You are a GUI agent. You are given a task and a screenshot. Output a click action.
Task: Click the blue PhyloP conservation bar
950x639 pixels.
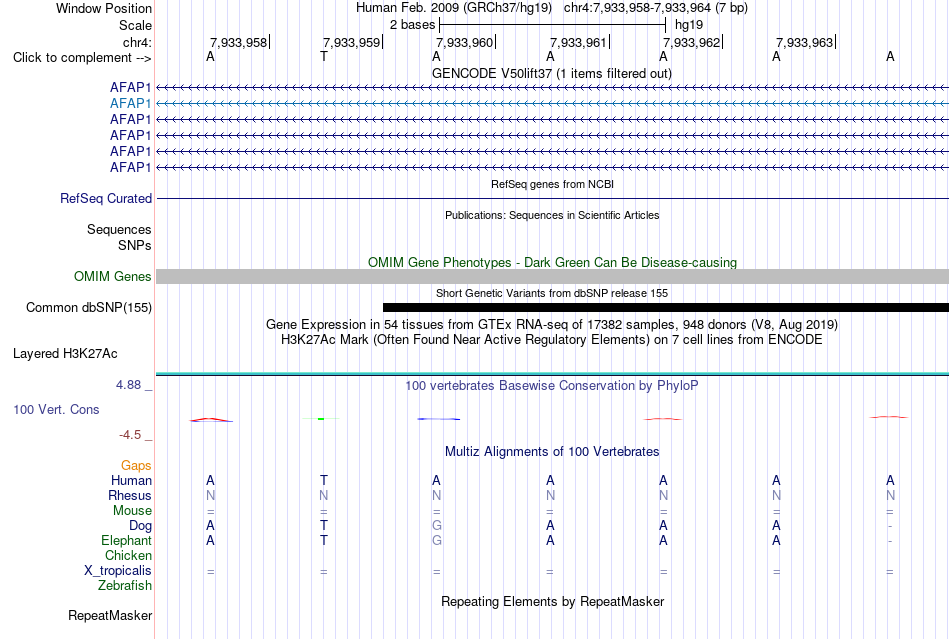tap(439, 419)
